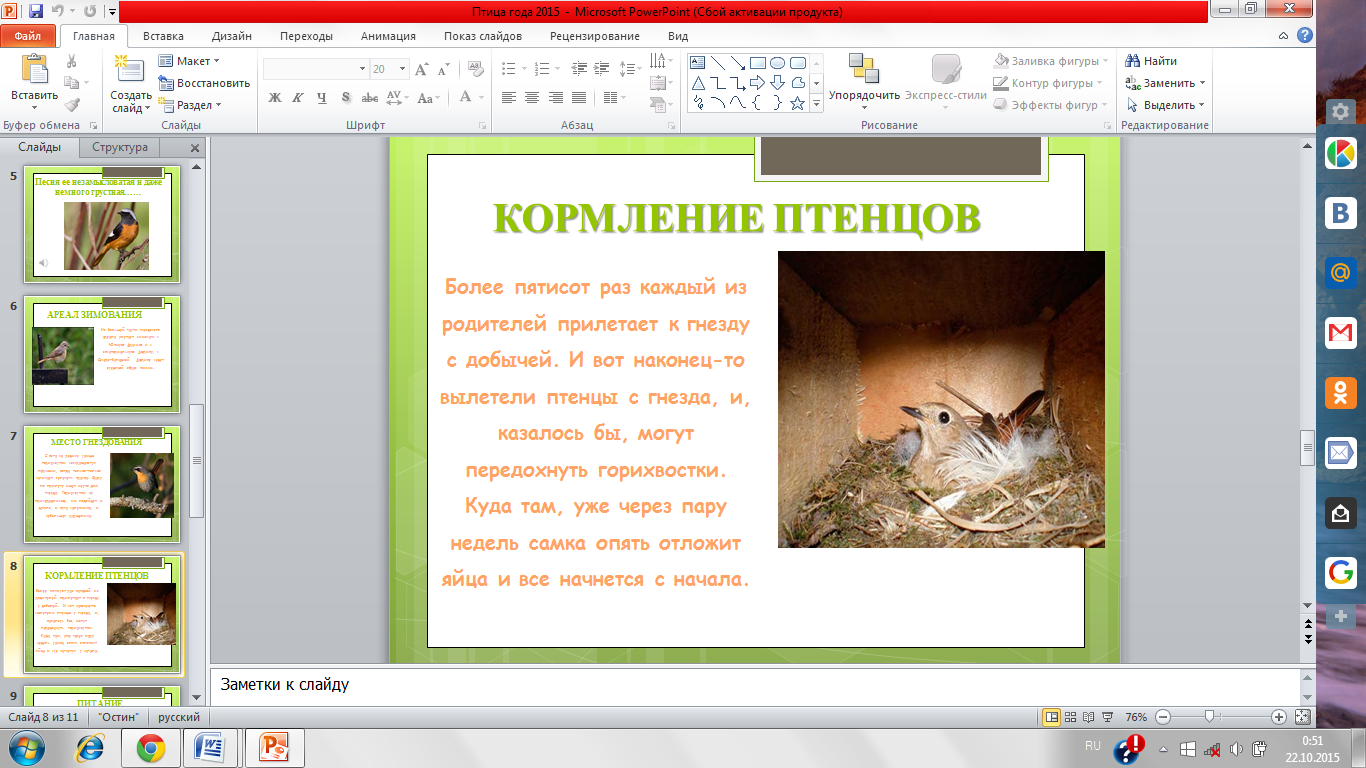The height and width of the screenshot is (768, 1366).
Task: Select slide 7 МЕСТО ГНЕЗДОВАНИЯ thumbnail
Action: (x=103, y=482)
